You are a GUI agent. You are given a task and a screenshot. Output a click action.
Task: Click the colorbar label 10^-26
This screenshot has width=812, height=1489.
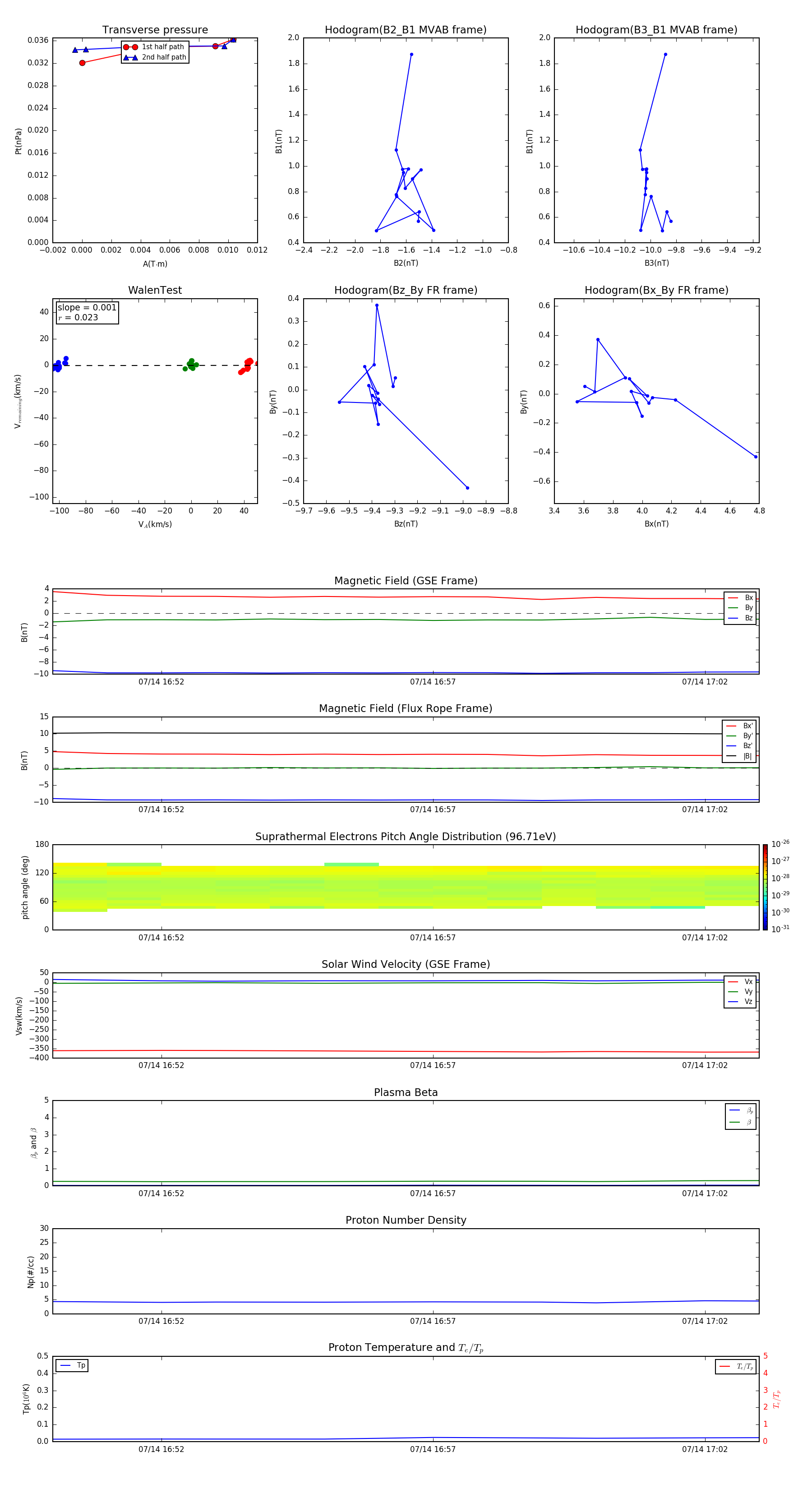coord(780,844)
